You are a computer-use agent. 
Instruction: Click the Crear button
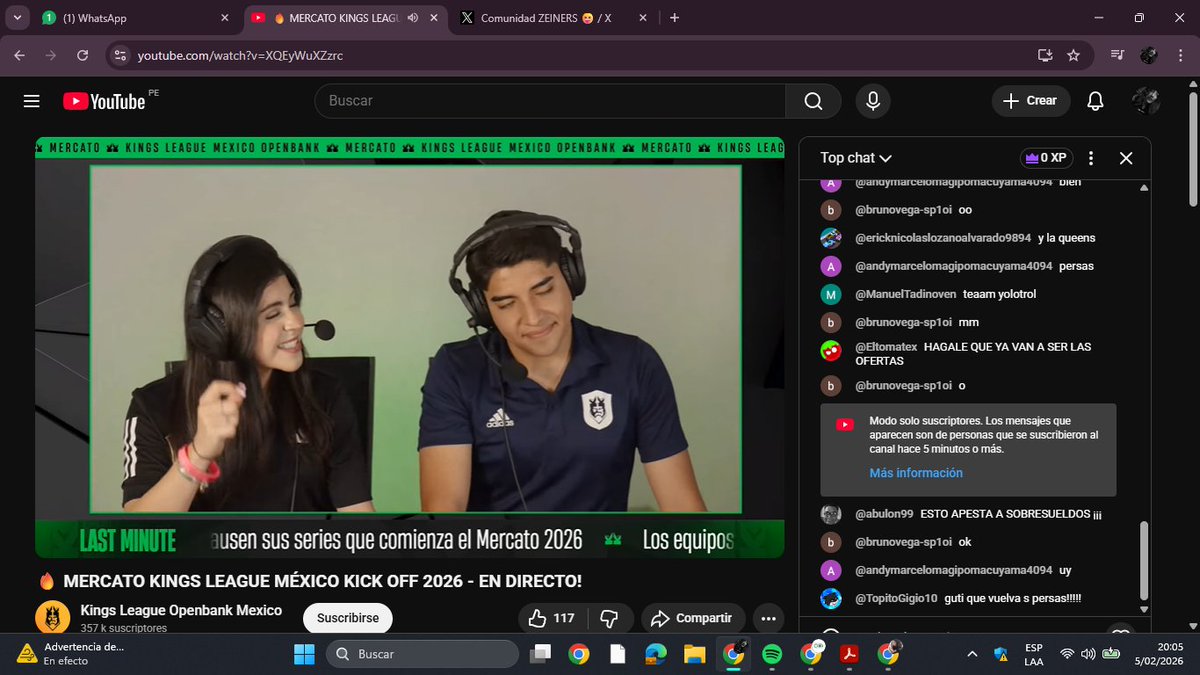[1031, 101]
